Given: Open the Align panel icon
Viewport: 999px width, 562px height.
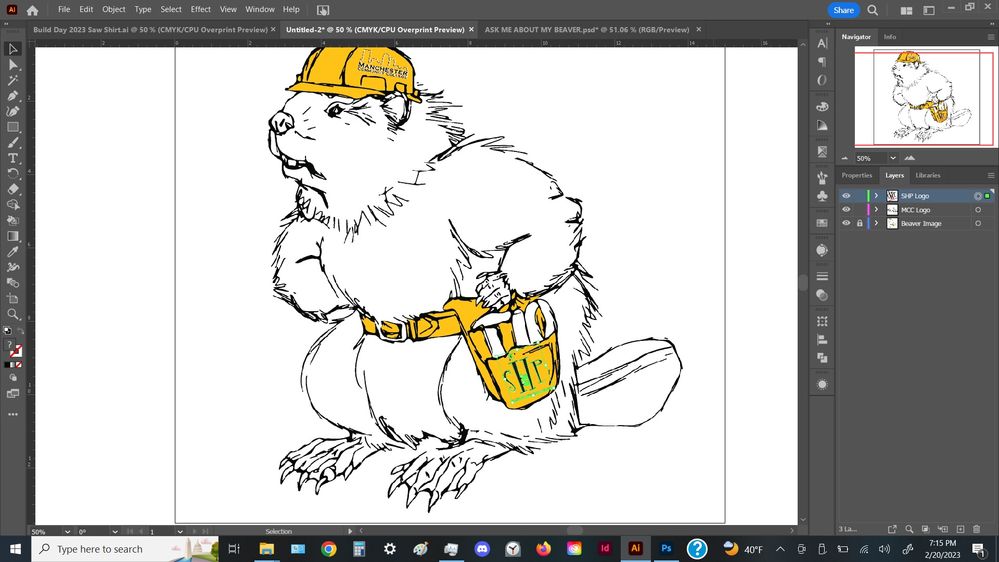Looking at the screenshot, I should coord(823,340).
